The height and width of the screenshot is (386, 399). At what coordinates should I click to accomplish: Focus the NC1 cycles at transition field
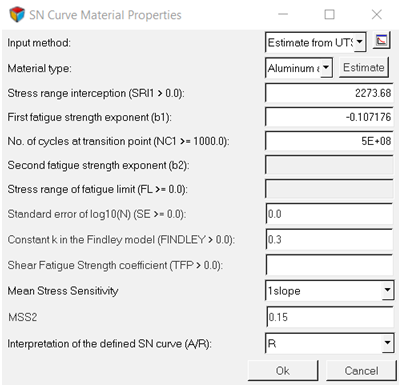coord(329,141)
